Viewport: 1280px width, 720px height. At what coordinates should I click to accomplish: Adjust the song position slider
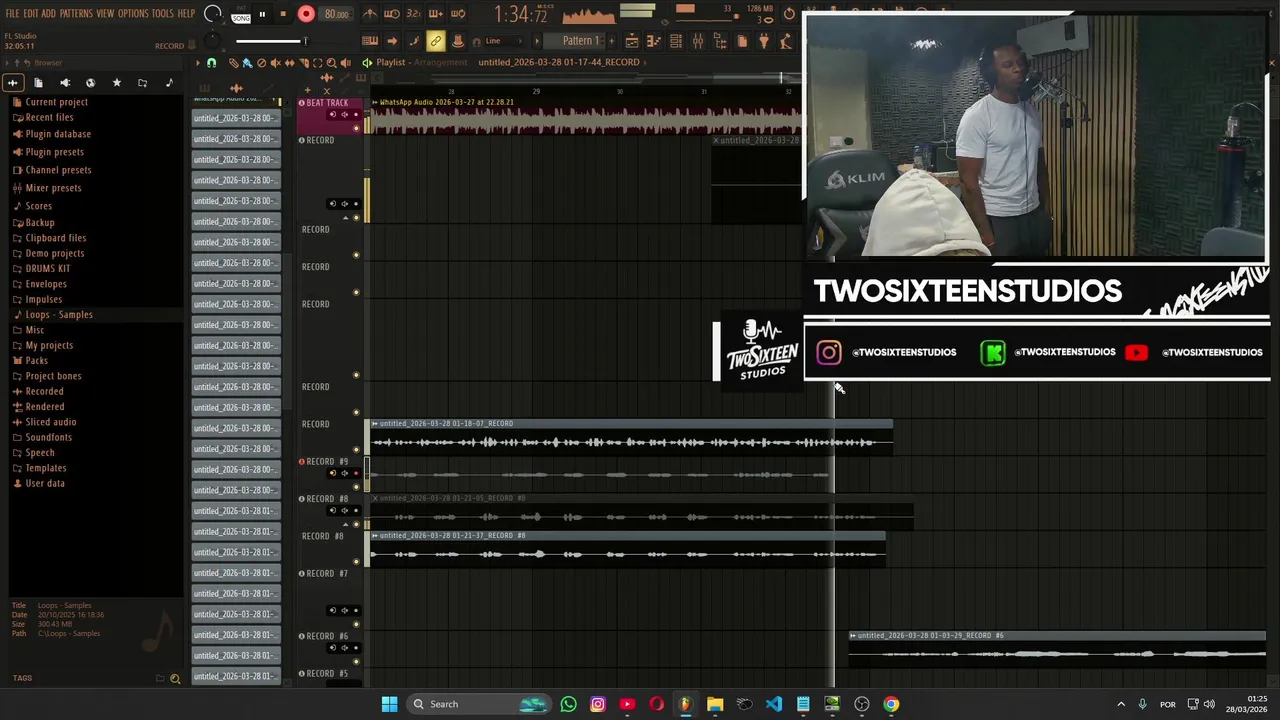[x=272, y=41]
